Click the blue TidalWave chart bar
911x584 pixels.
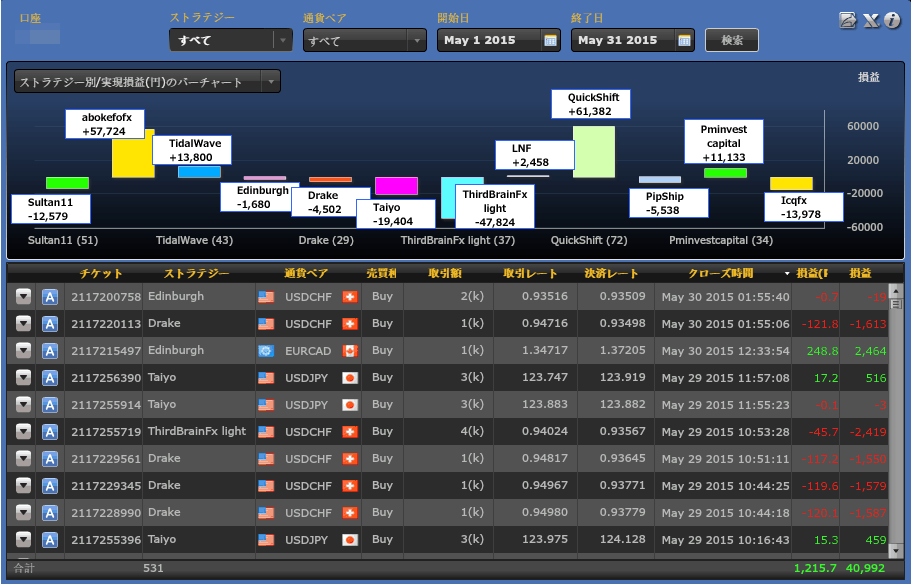coord(199,172)
